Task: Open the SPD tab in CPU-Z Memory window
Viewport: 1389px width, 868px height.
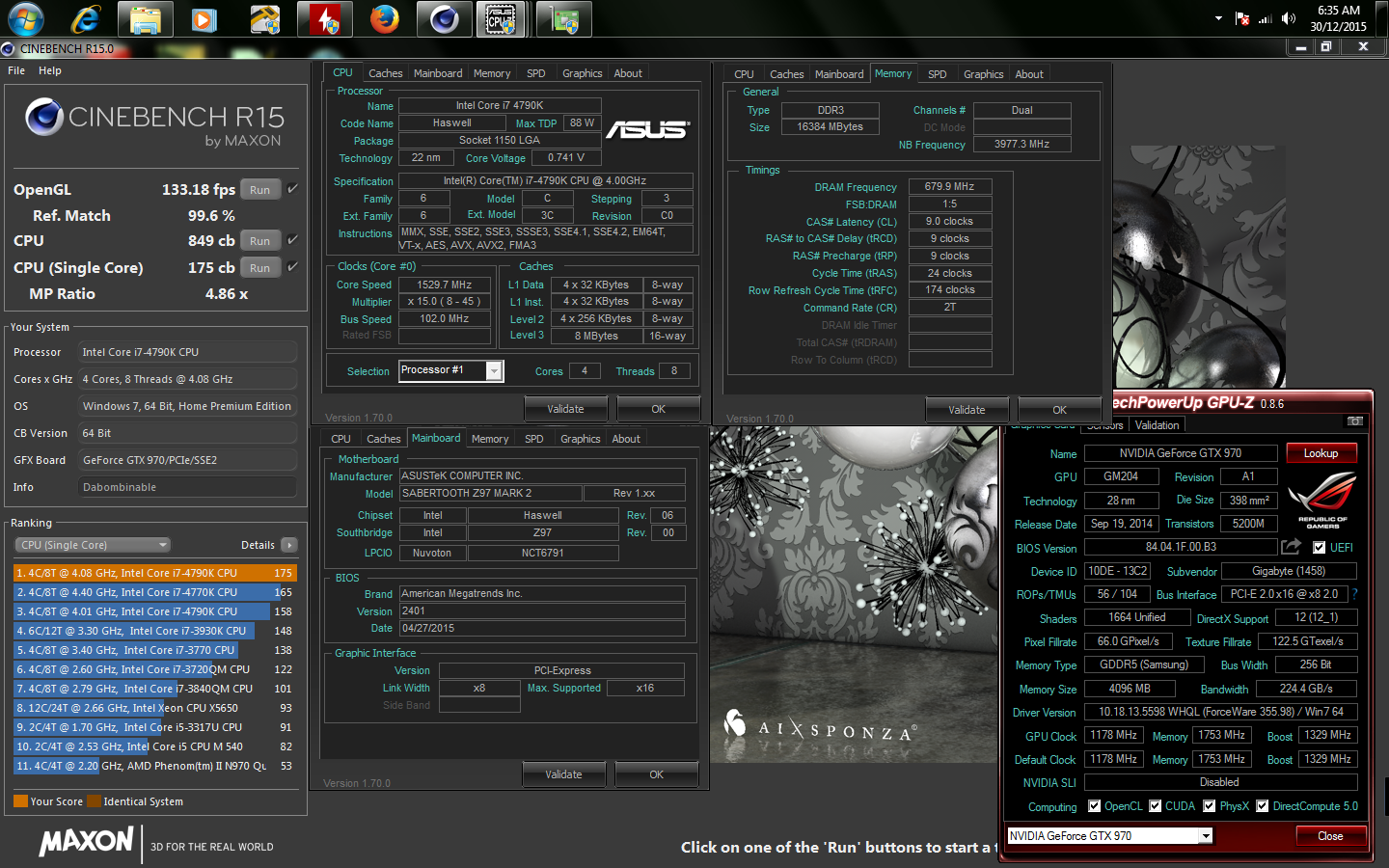Action: point(938,74)
